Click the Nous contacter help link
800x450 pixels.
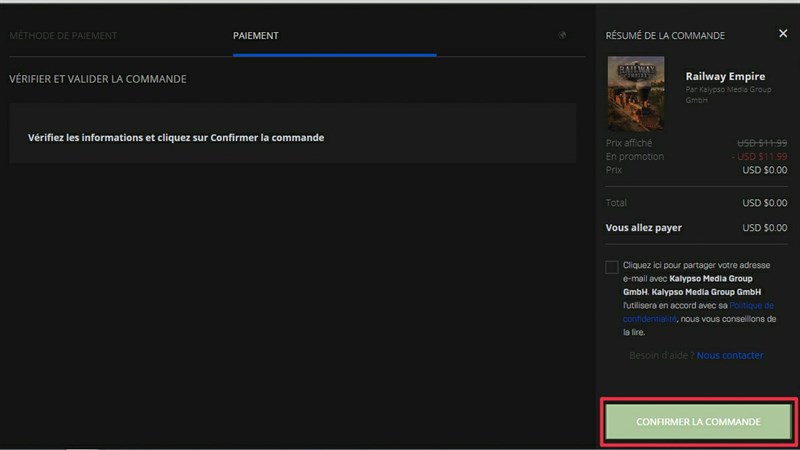coord(730,355)
